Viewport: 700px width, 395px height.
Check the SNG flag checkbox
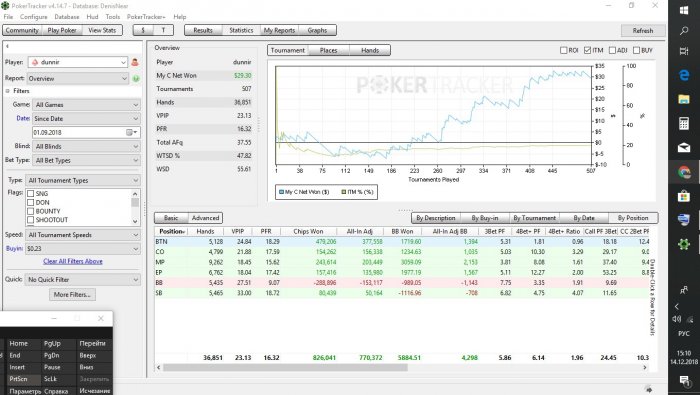tap(30, 194)
